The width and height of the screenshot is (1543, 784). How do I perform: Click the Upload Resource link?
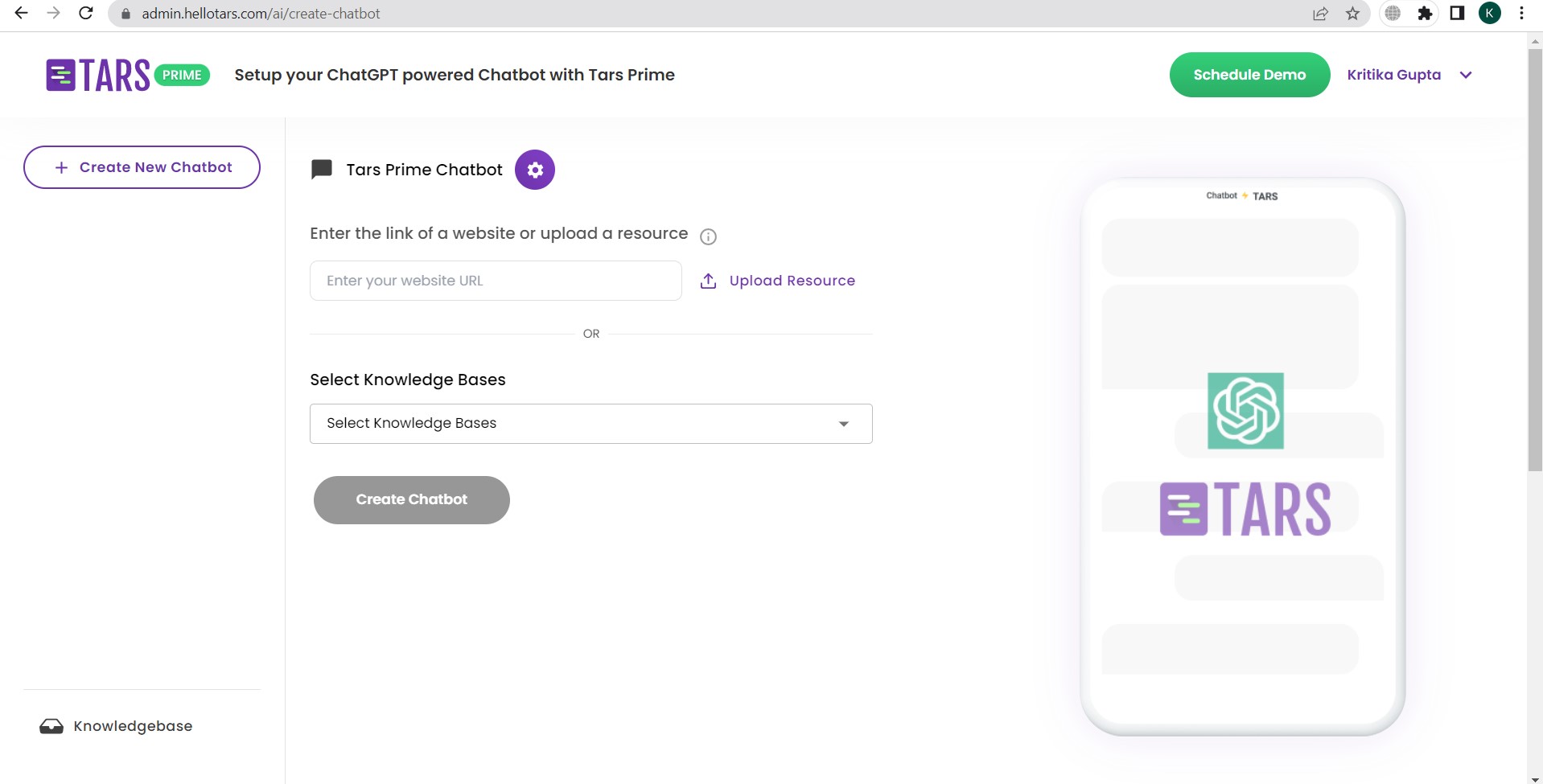pyautogui.click(x=792, y=281)
